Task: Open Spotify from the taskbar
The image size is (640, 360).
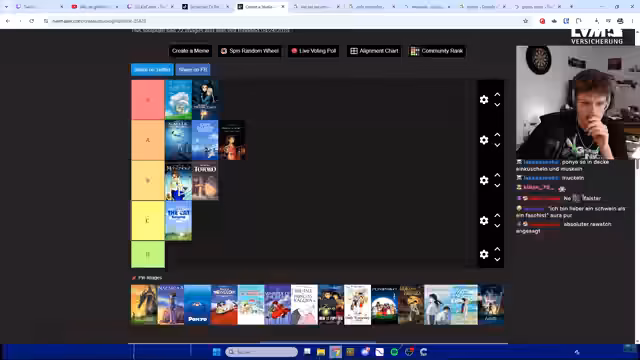Action: (394, 352)
